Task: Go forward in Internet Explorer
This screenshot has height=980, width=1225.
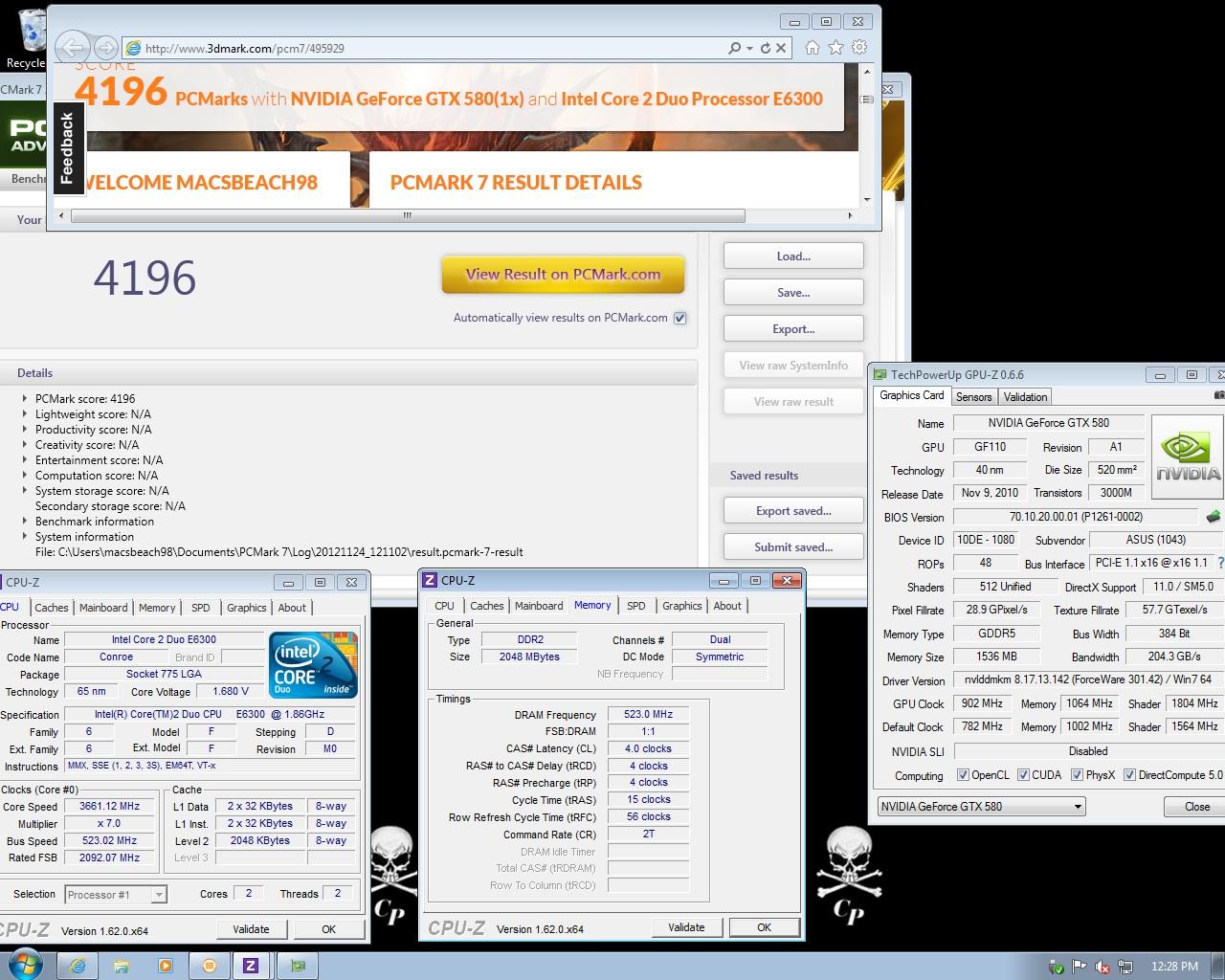Action: 106,47
